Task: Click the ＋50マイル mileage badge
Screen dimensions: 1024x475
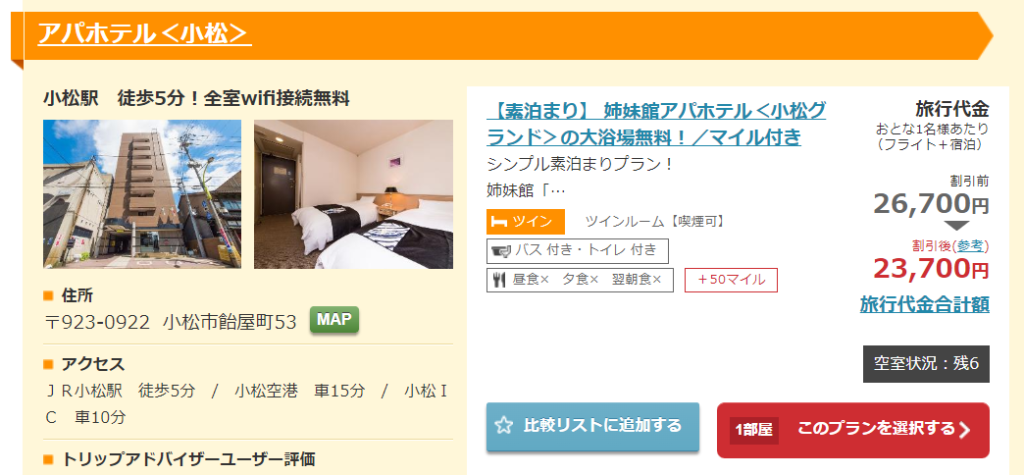Action: point(731,280)
